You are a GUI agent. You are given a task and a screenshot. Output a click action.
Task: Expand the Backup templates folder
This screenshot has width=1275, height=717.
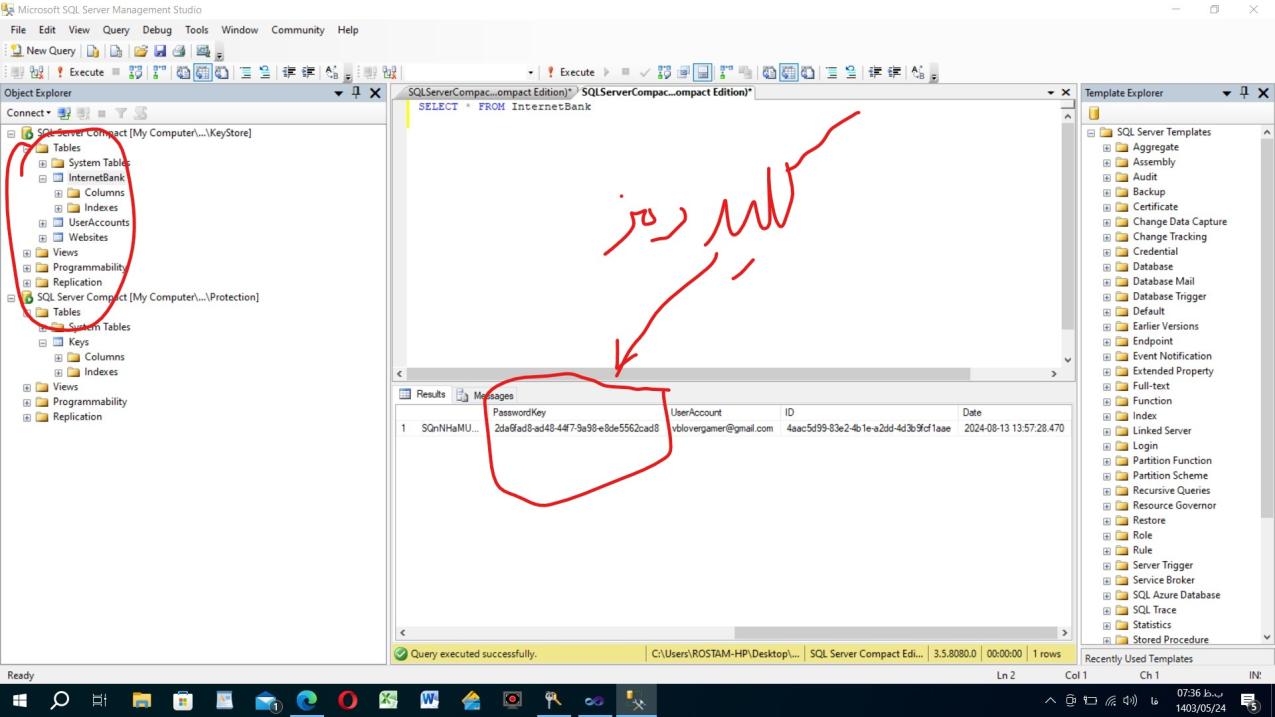(x=1107, y=192)
